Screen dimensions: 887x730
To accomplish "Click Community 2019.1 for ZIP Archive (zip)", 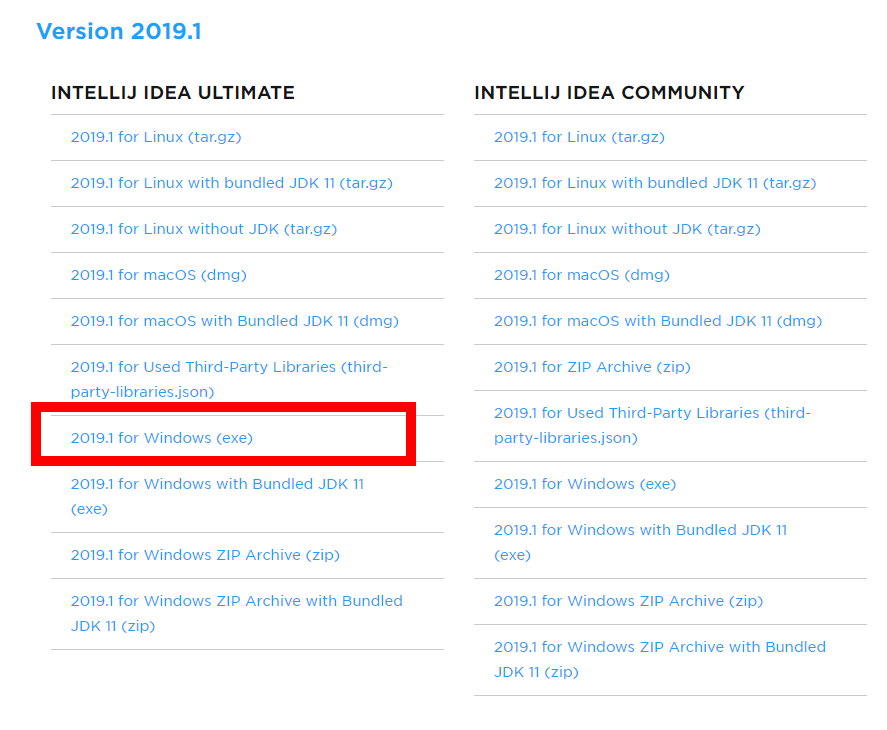I will (592, 367).
